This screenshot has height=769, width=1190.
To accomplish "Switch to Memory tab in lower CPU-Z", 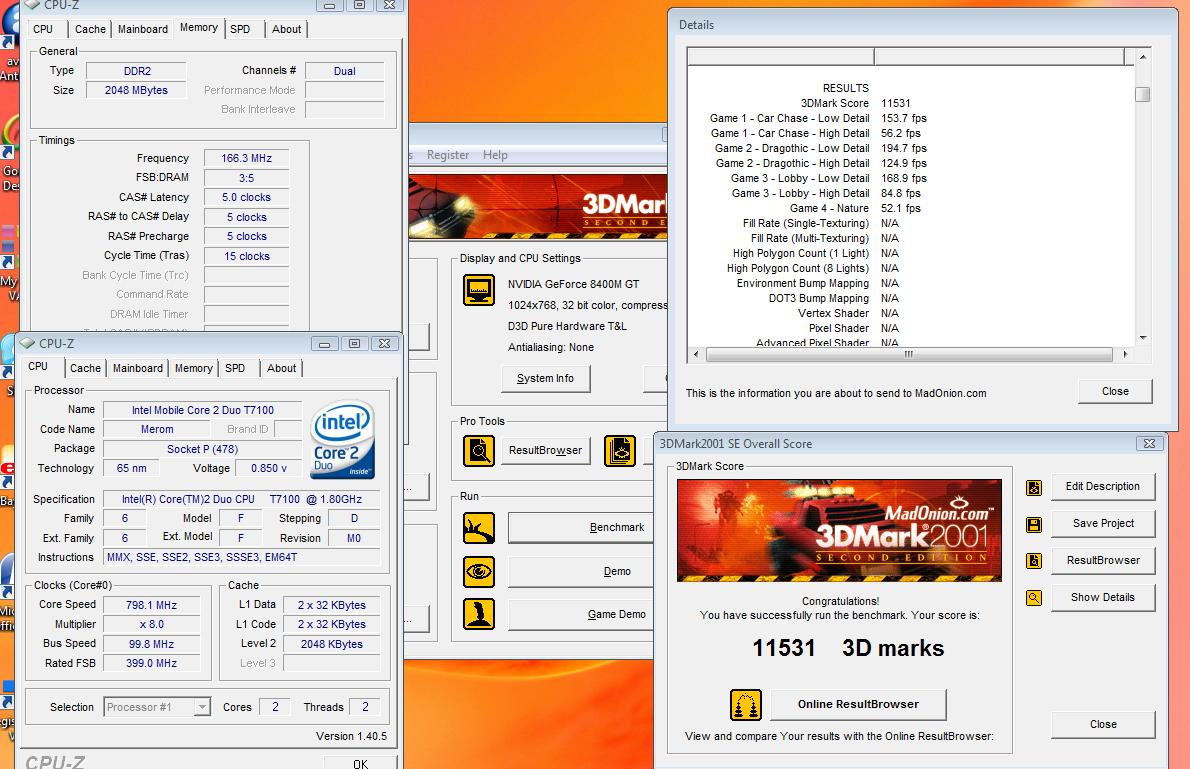I will click(194, 368).
